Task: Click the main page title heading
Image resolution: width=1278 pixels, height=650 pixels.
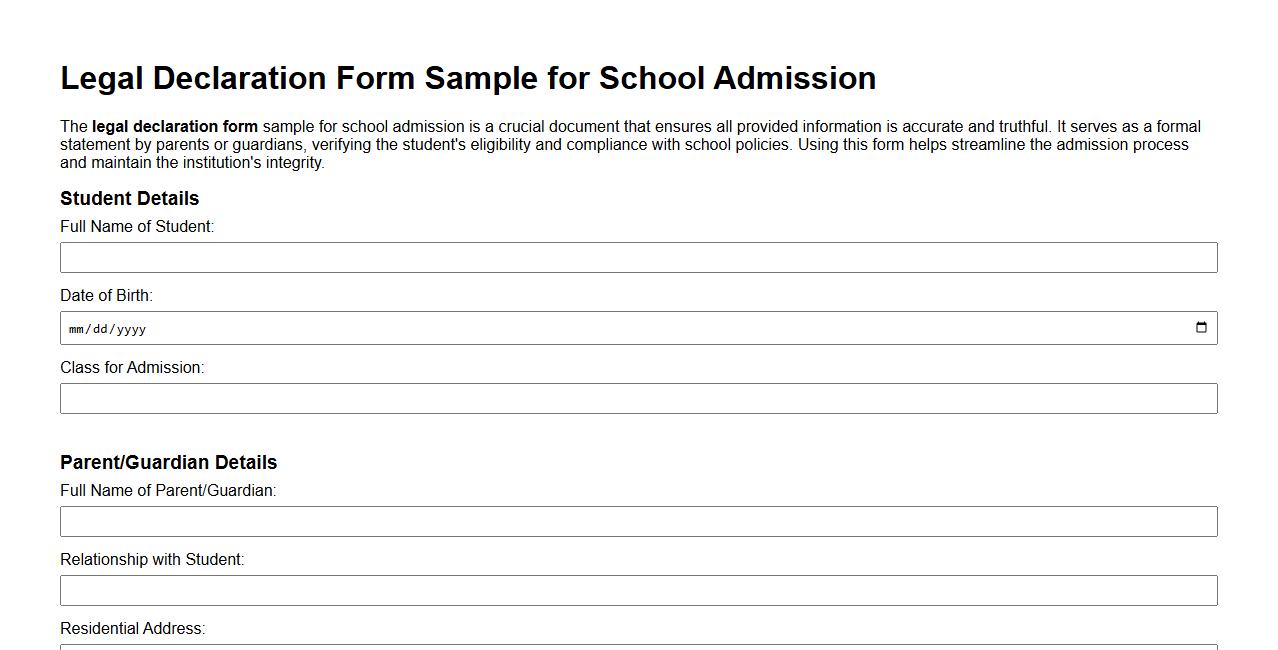Action: tap(468, 77)
